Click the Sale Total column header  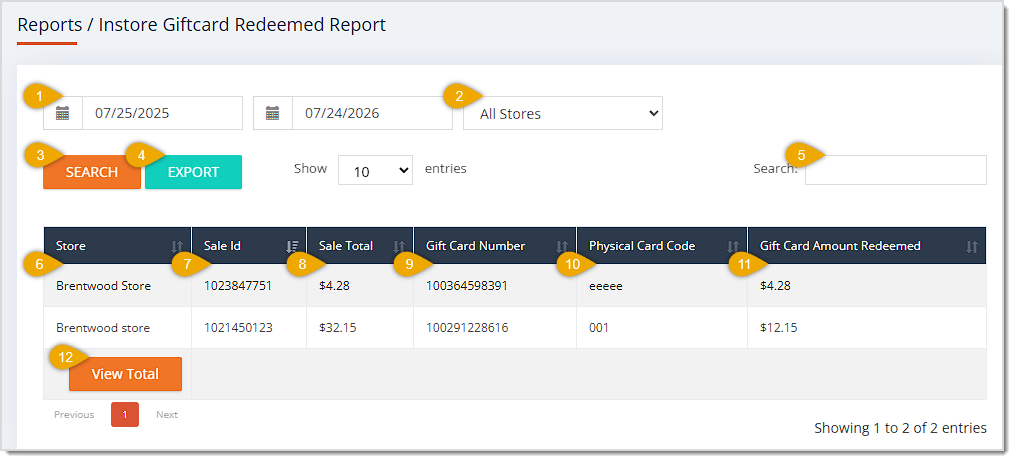tap(360, 246)
